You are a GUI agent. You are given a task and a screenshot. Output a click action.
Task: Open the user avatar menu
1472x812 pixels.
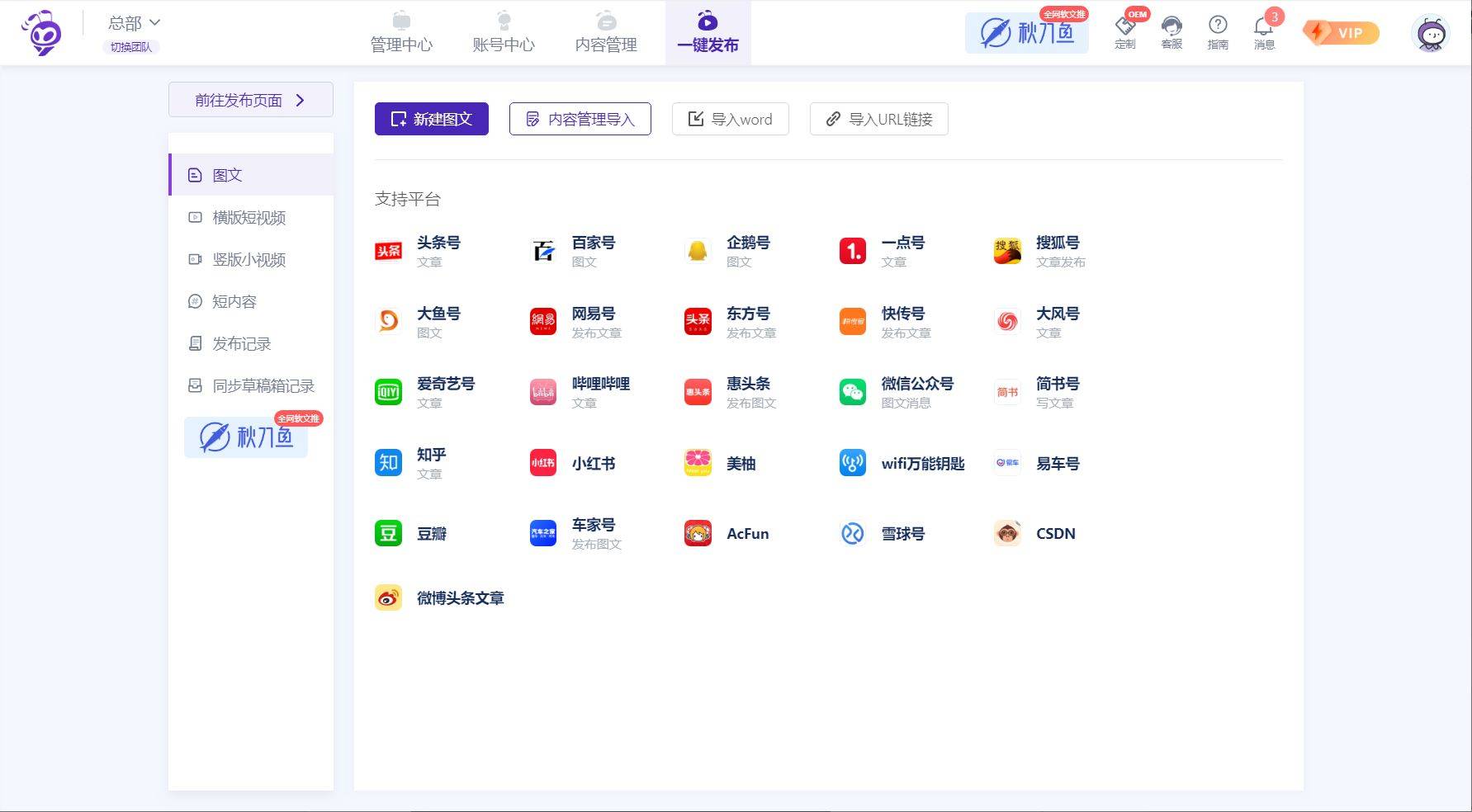pos(1432,35)
